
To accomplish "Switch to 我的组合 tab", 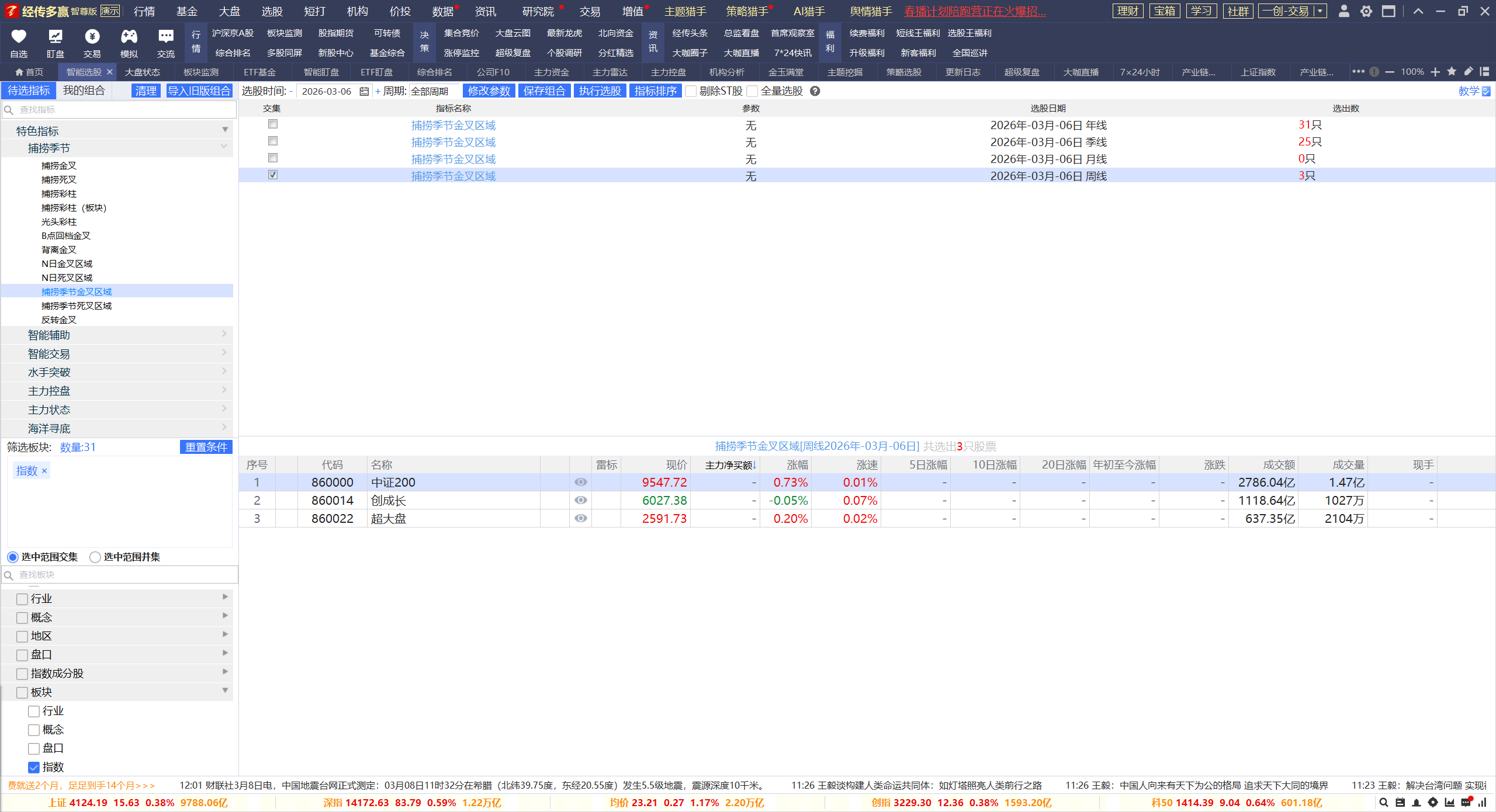I will (84, 91).
